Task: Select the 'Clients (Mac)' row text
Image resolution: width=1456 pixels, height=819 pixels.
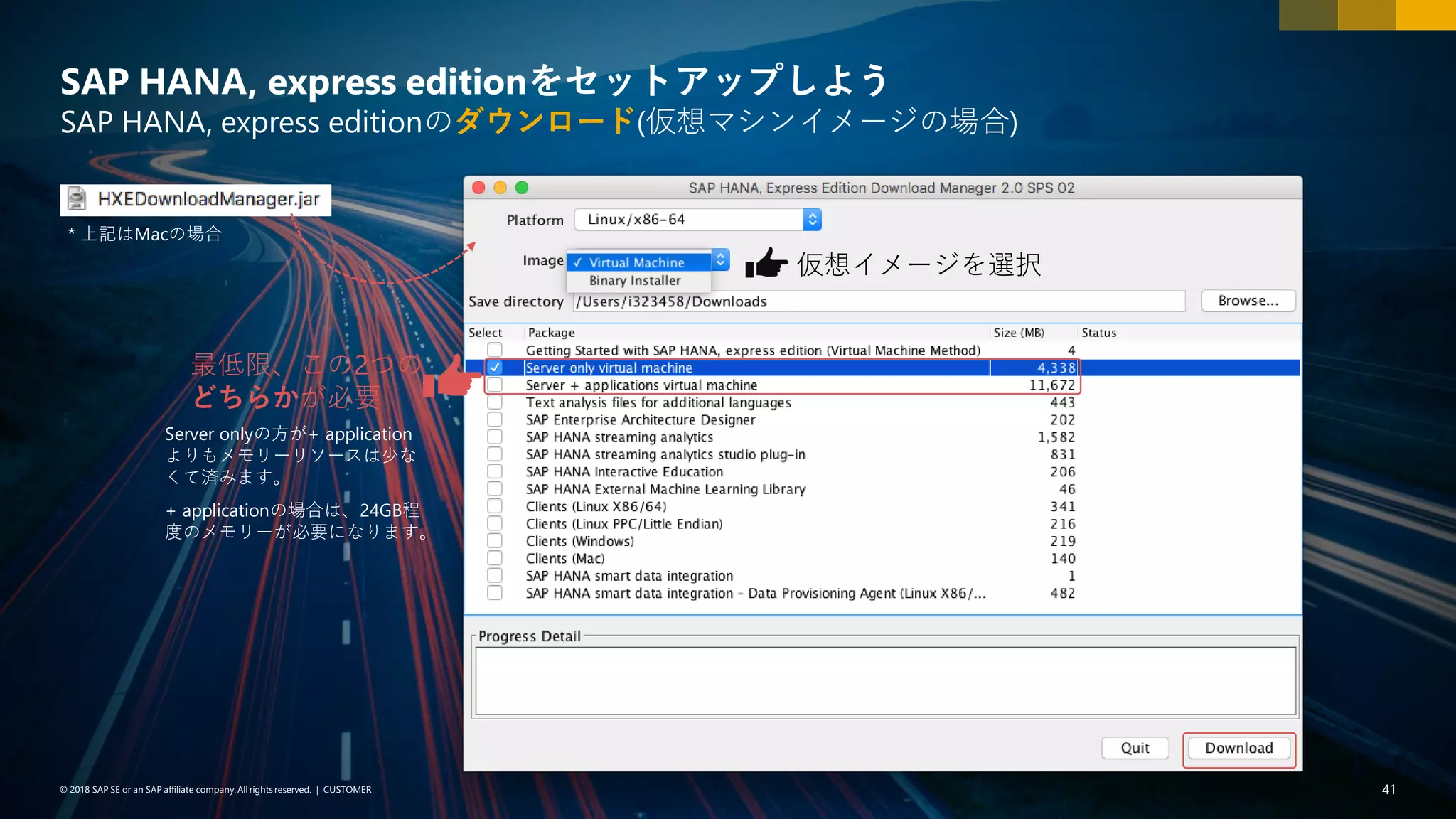Action: click(x=565, y=559)
